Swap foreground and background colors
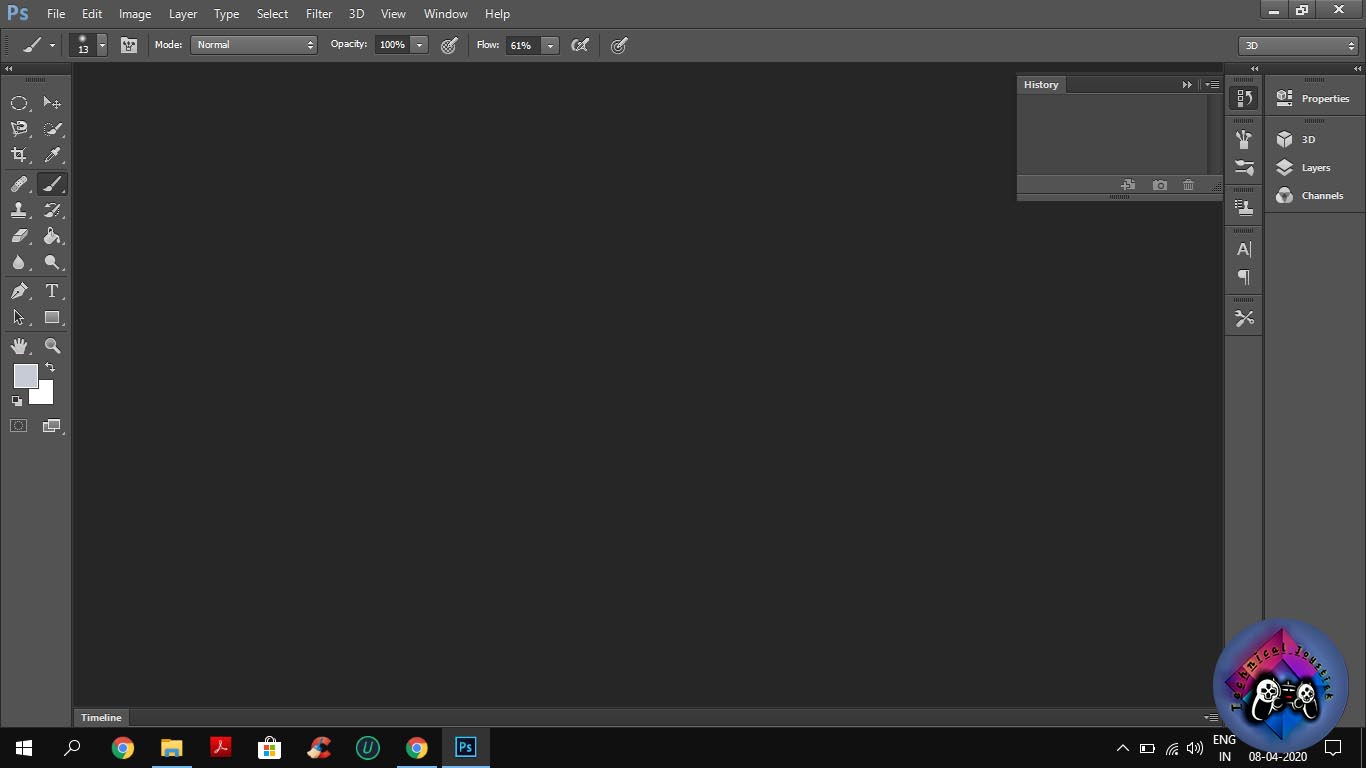The height and width of the screenshot is (768, 1366). 50,367
